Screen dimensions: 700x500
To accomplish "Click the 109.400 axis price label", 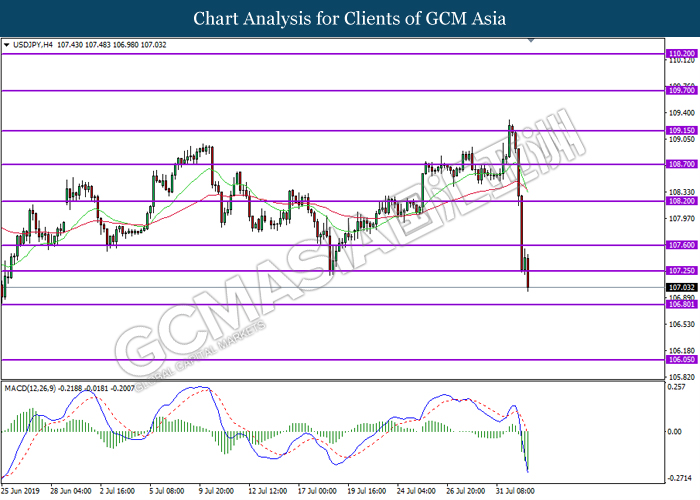I will tap(682, 113).
